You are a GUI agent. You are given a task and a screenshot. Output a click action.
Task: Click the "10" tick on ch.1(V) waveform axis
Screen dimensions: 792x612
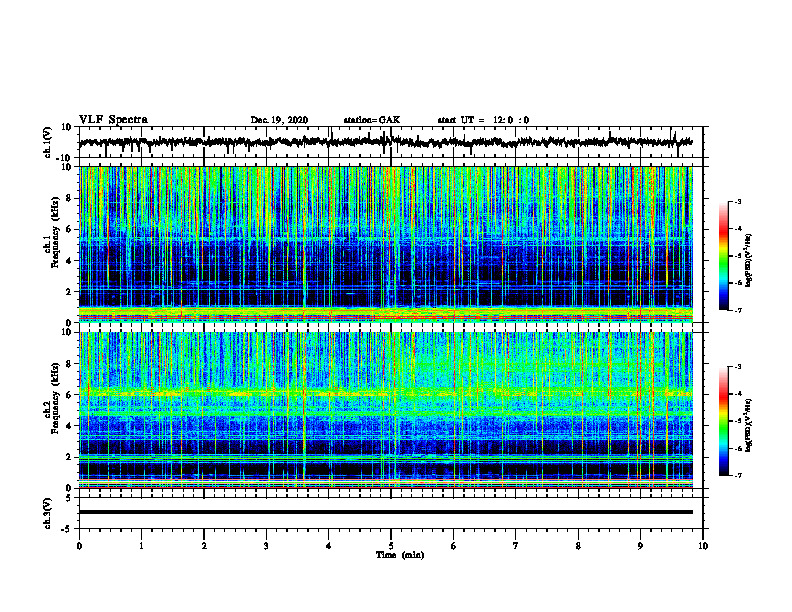pyautogui.click(x=67, y=127)
